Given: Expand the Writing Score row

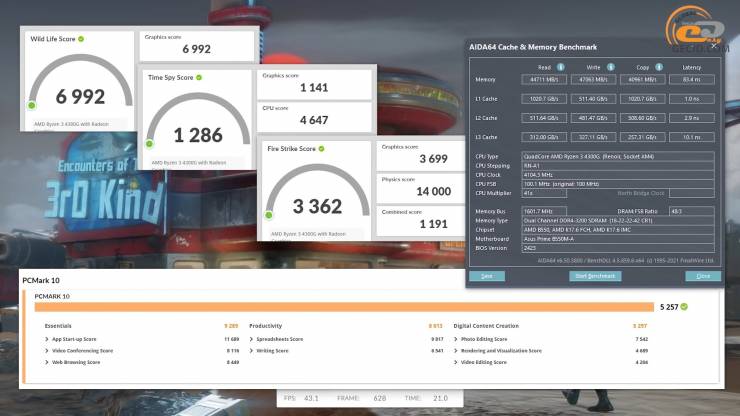Looking at the screenshot, I should 251,351.
